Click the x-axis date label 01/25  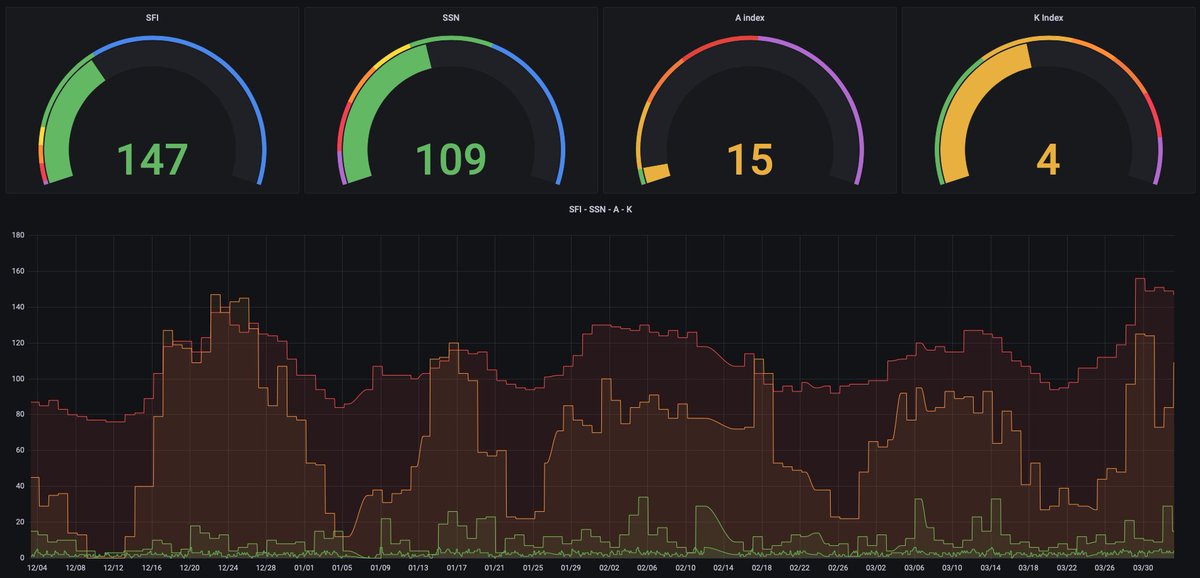tap(532, 567)
